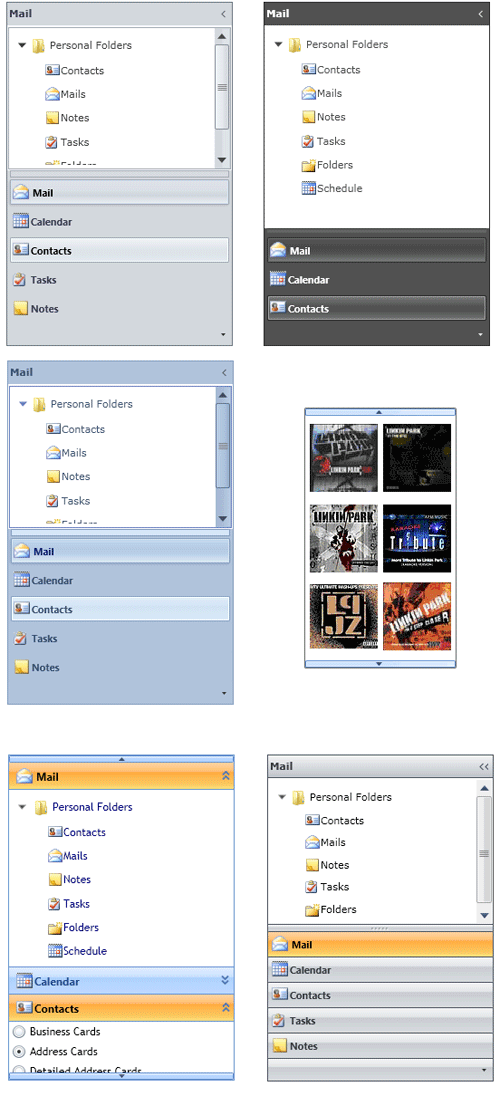Click mail envelope icon on orange accordion Mail header
This screenshot has width=500, height=1096.
tap(25, 777)
